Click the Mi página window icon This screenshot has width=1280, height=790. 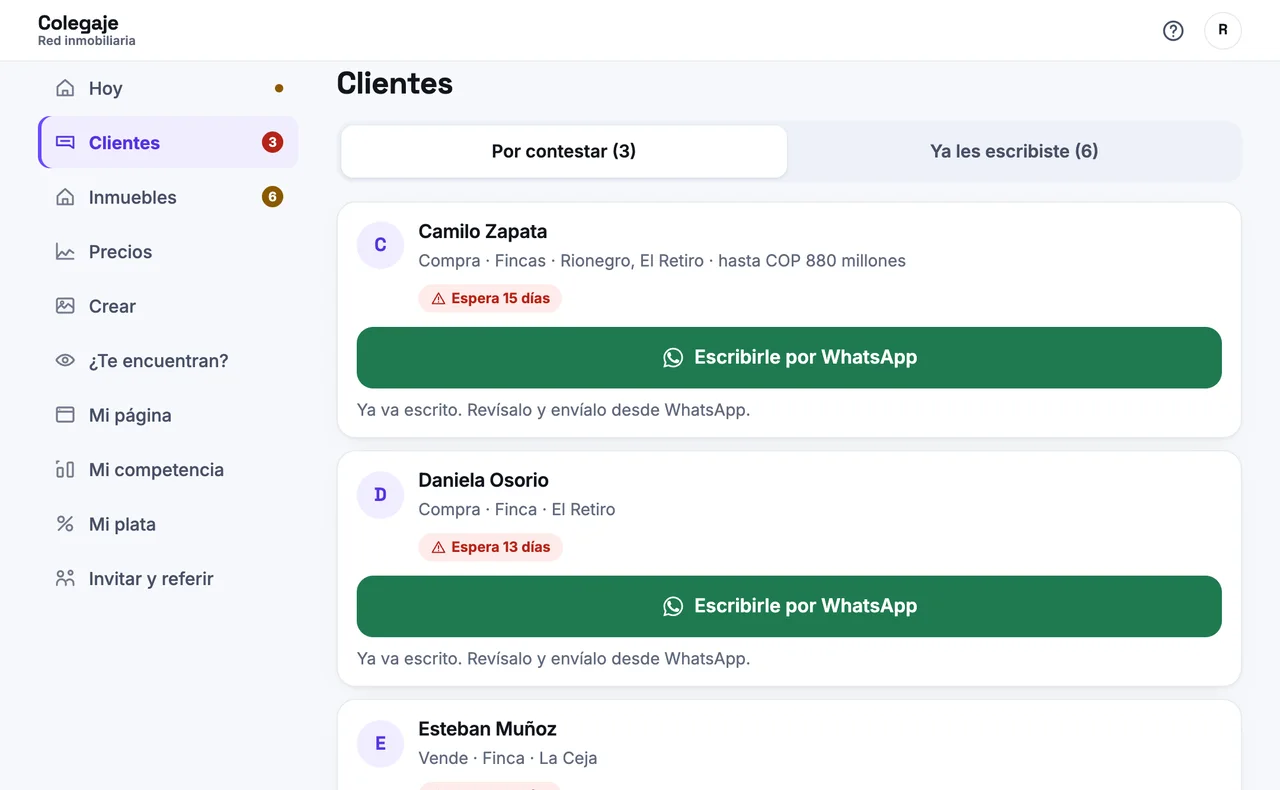click(x=65, y=415)
